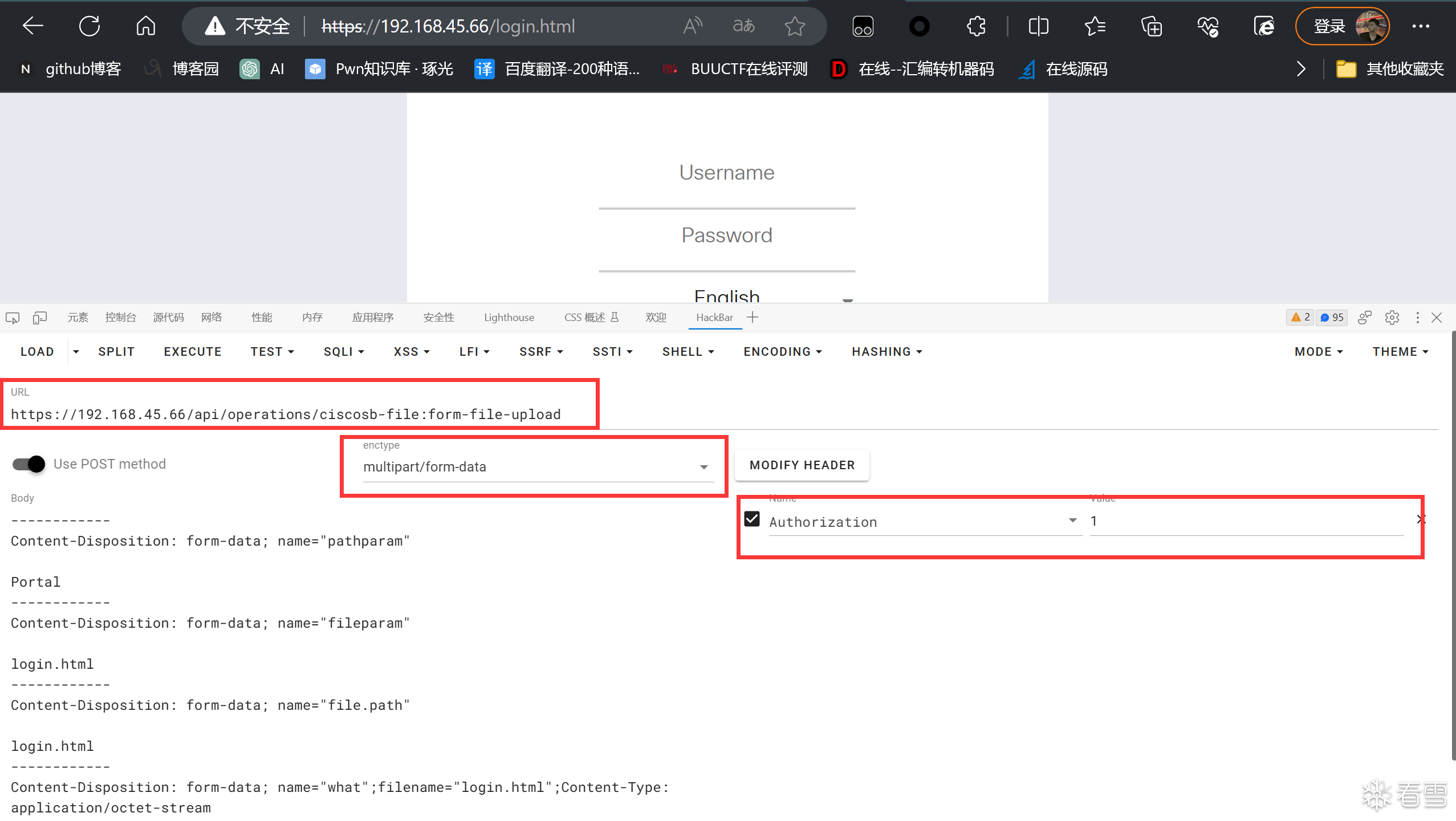The height and width of the screenshot is (821, 1456).
Task: Click the inspect element picker icon
Action: tap(13, 318)
